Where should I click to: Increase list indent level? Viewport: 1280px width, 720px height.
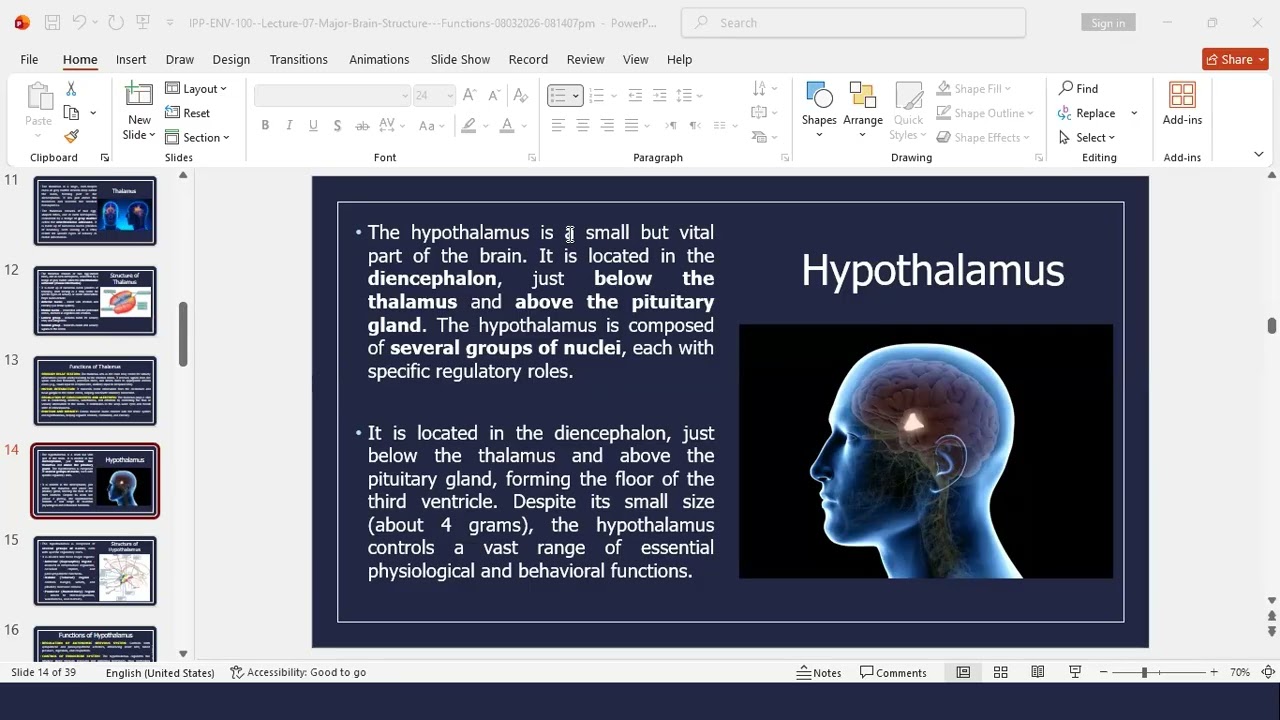coord(659,95)
